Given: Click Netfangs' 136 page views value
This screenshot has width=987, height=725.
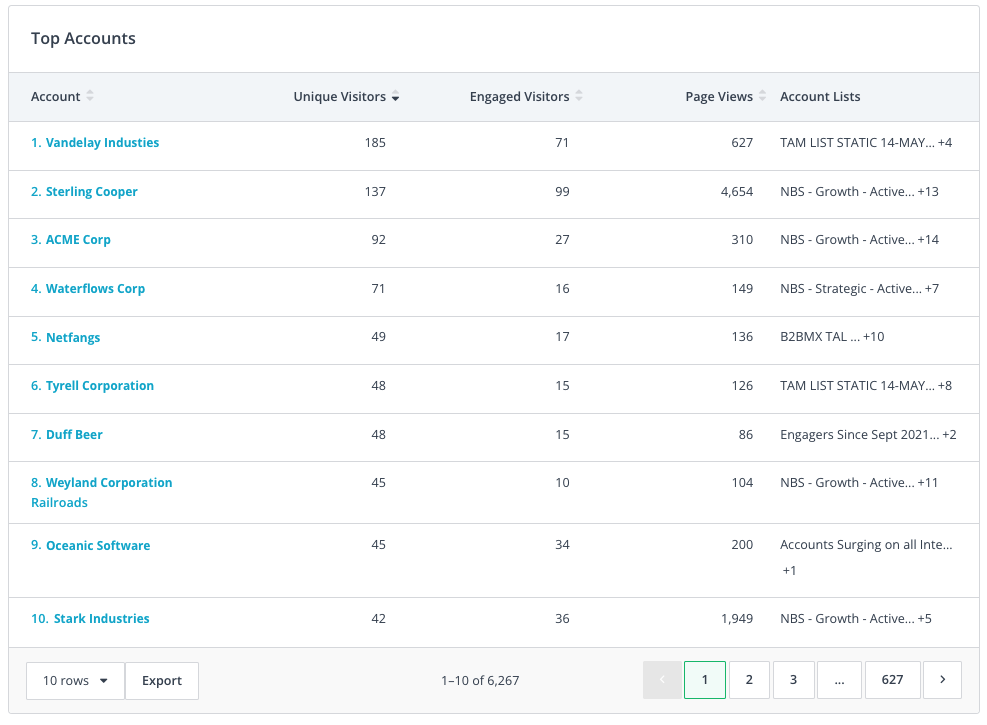Looking at the screenshot, I should pos(742,337).
